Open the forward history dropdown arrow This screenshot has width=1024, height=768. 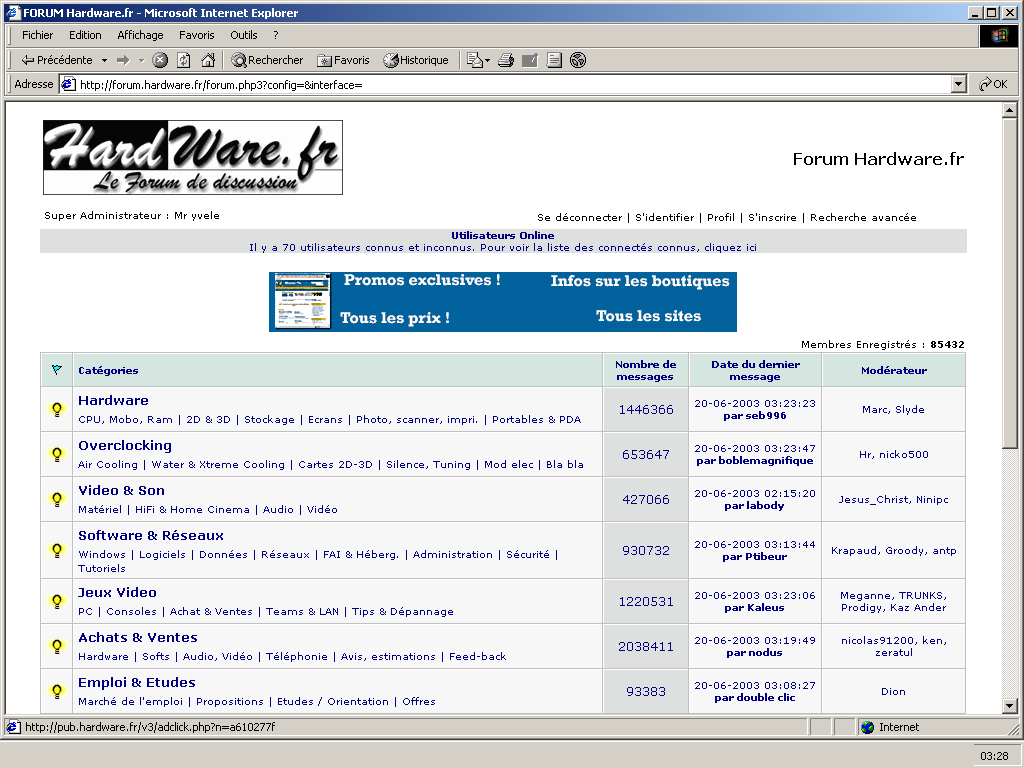141,60
